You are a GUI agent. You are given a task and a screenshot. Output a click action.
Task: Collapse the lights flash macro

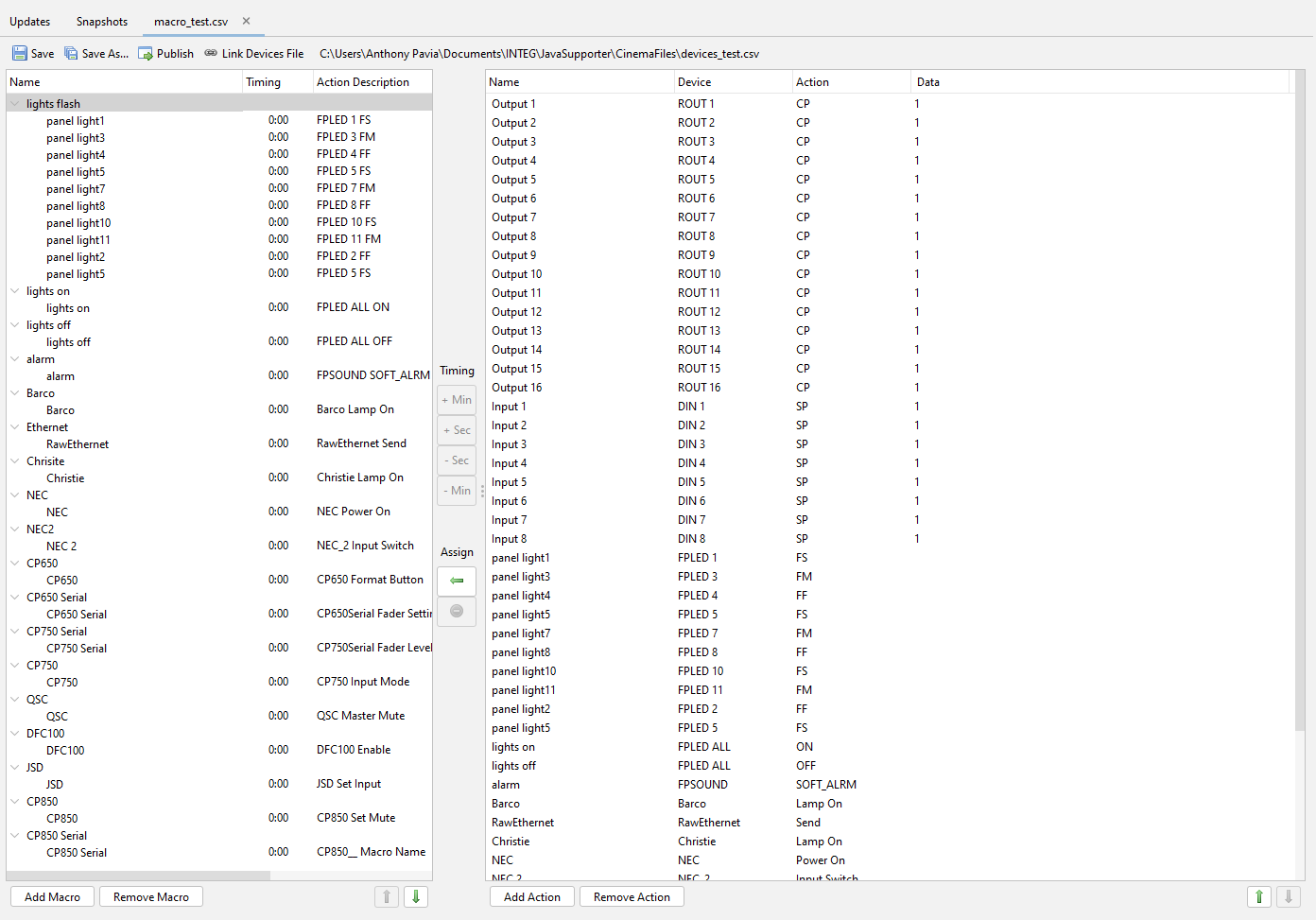pyautogui.click(x=15, y=104)
